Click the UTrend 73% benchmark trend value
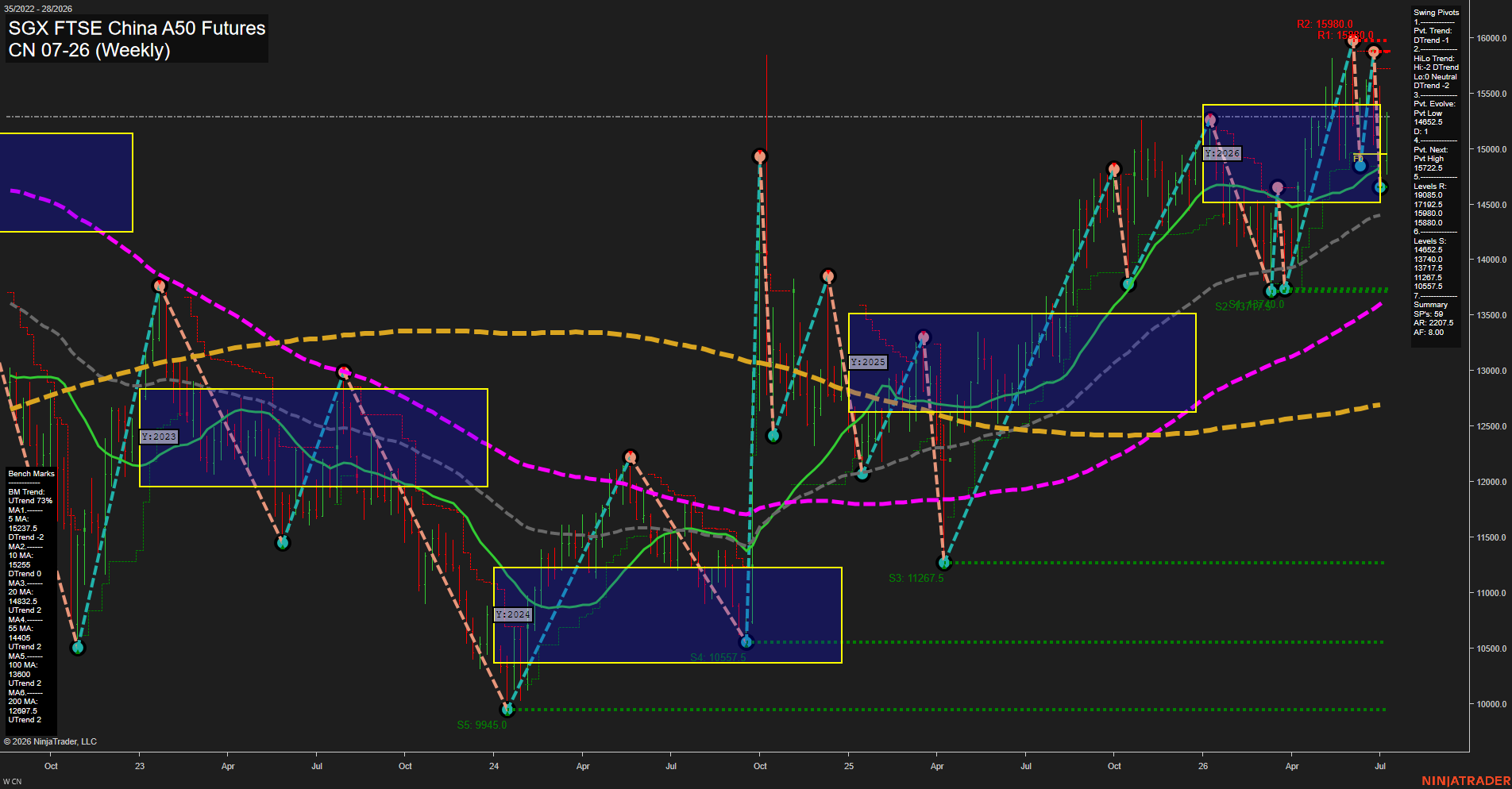Viewport: 1512px width, 789px height. point(30,501)
